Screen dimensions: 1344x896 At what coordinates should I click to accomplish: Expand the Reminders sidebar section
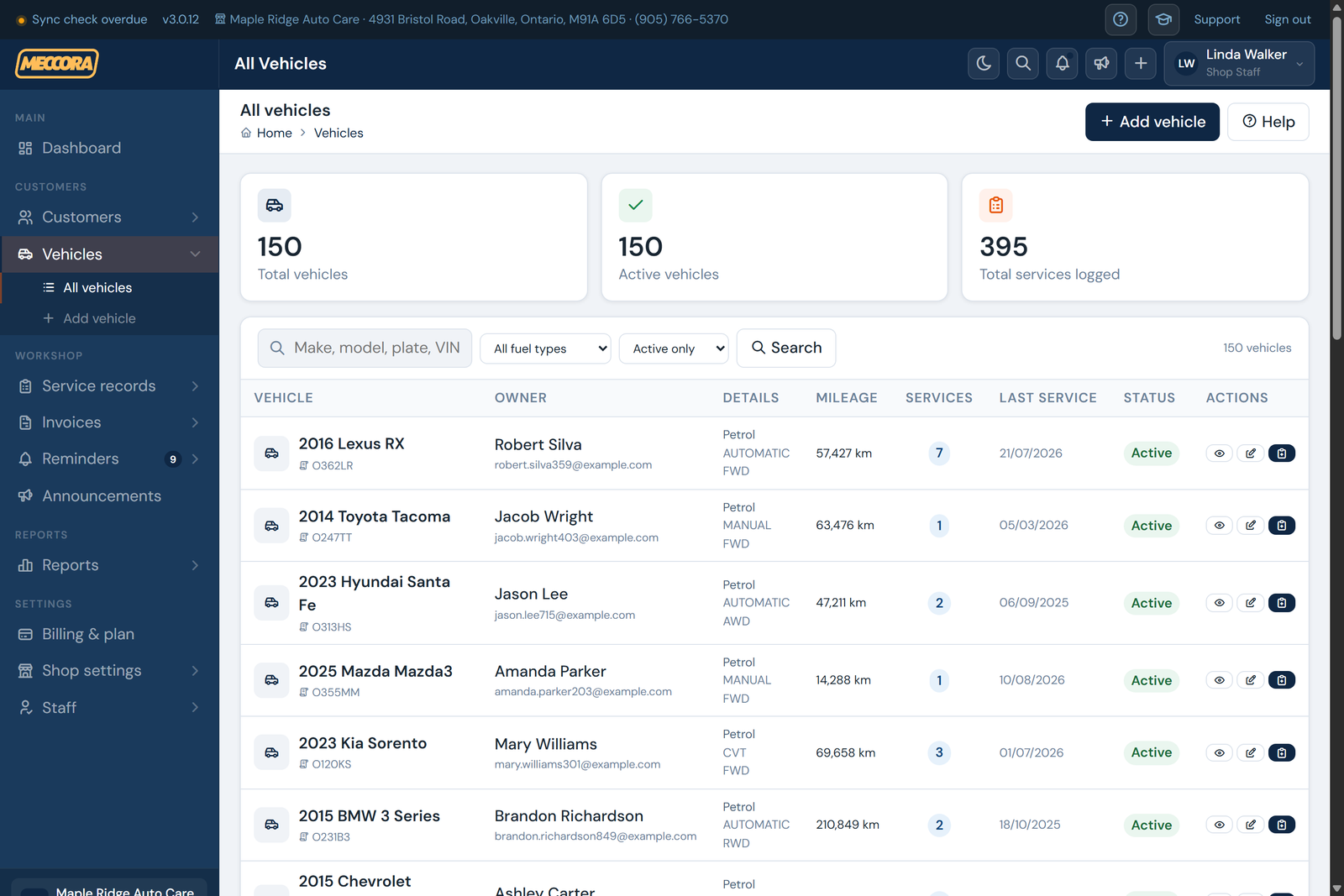pyautogui.click(x=109, y=459)
